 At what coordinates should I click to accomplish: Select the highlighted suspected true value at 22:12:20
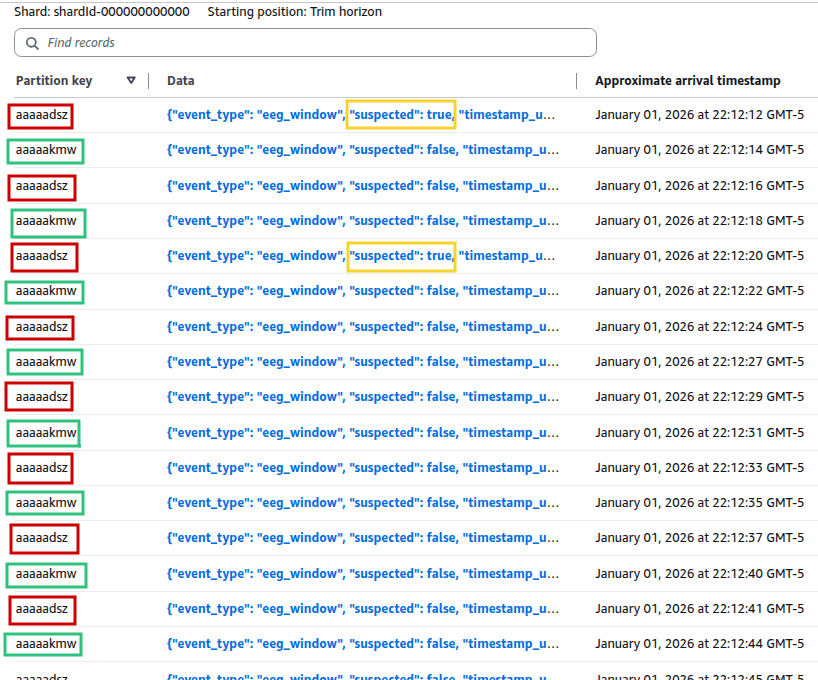coord(401,255)
